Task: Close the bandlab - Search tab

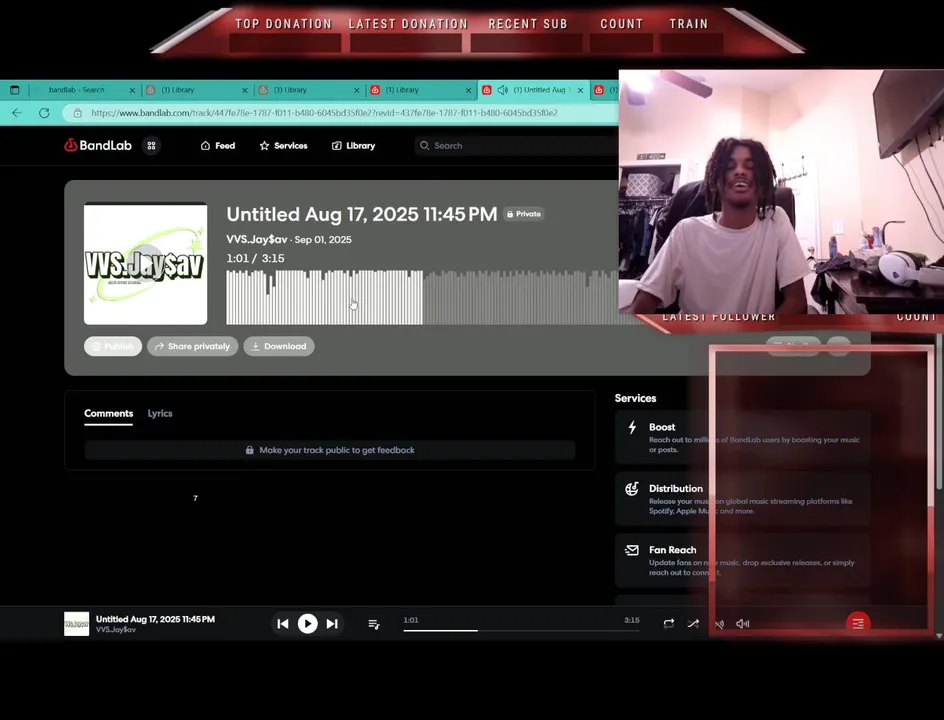Action: (132, 90)
